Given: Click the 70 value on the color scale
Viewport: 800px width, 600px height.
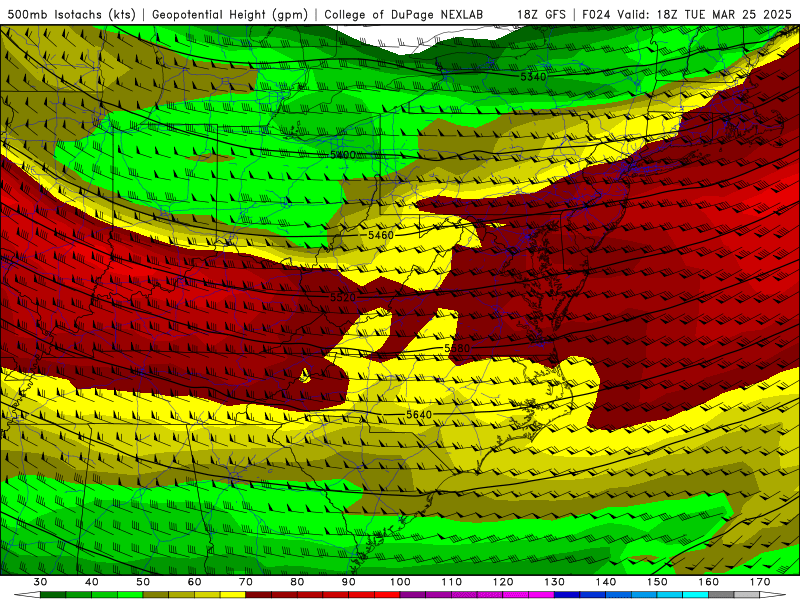Looking at the screenshot, I should (246, 582).
